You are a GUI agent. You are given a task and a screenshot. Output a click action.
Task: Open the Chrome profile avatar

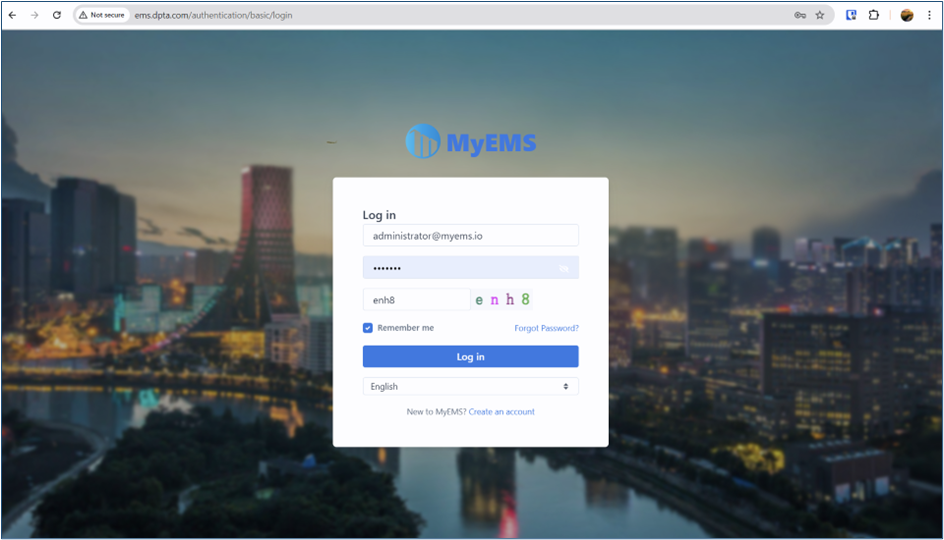pos(906,15)
